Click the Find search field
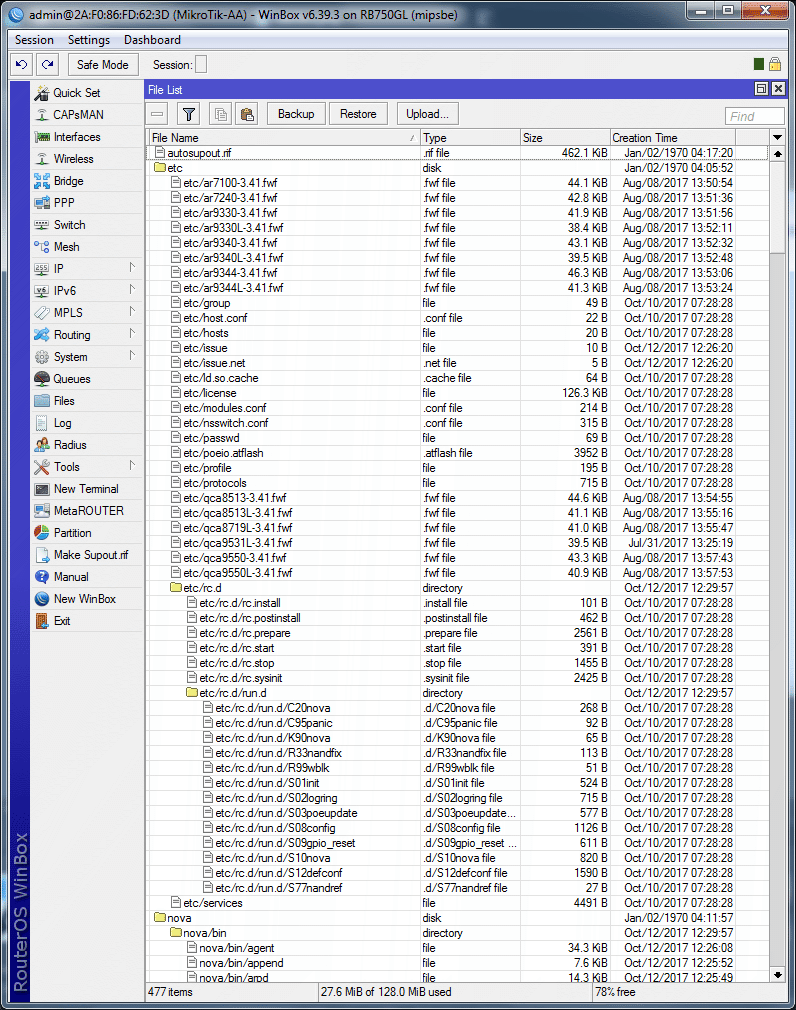The width and height of the screenshot is (796, 1010). [x=754, y=116]
